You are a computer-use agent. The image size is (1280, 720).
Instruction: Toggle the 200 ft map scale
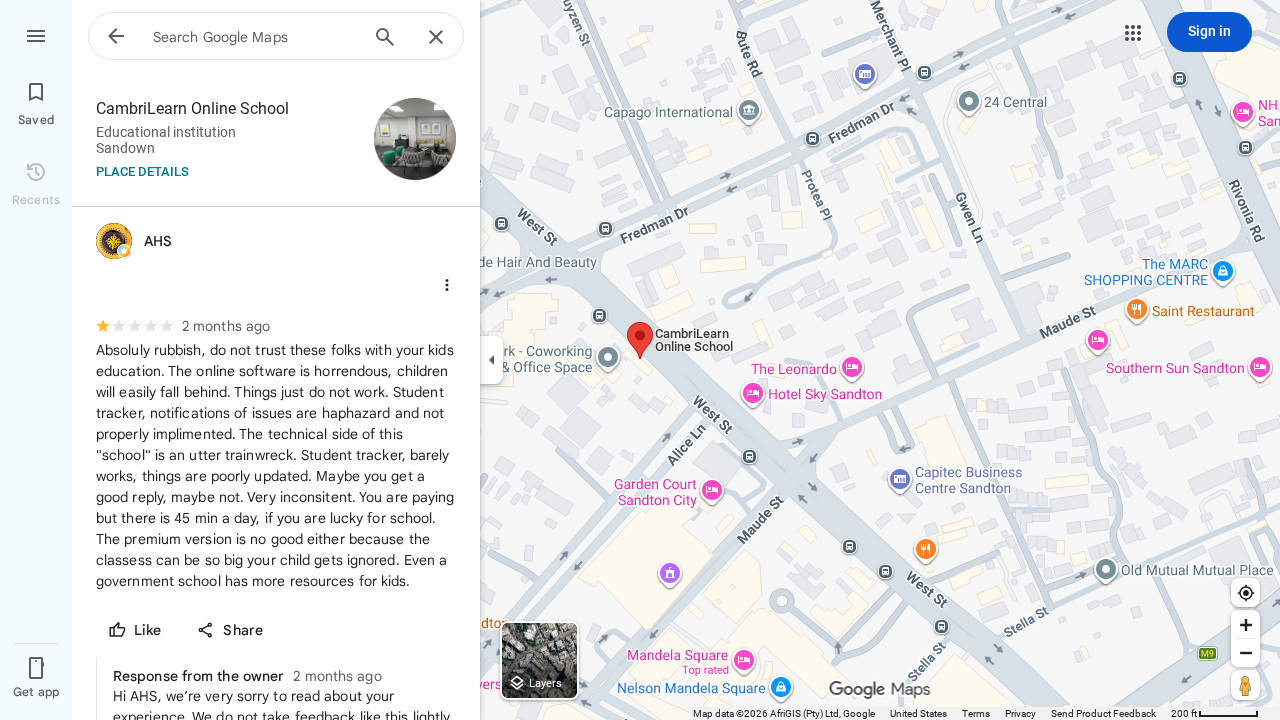(x=1214, y=713)
